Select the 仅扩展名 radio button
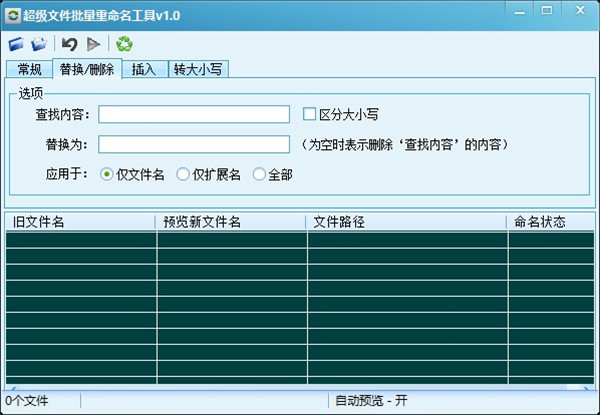 pyautogui.click(x=183, y=174)
